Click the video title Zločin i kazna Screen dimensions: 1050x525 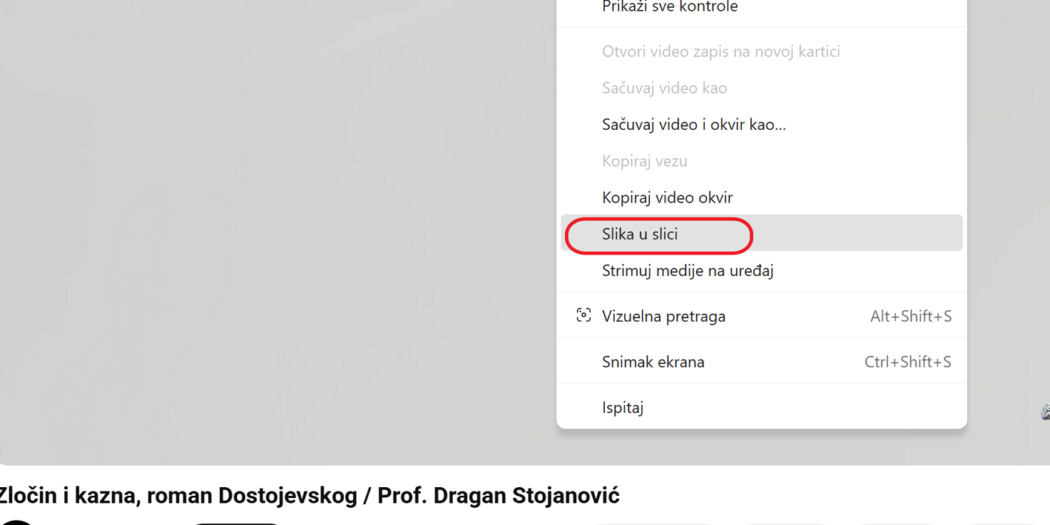pos(308,495)
